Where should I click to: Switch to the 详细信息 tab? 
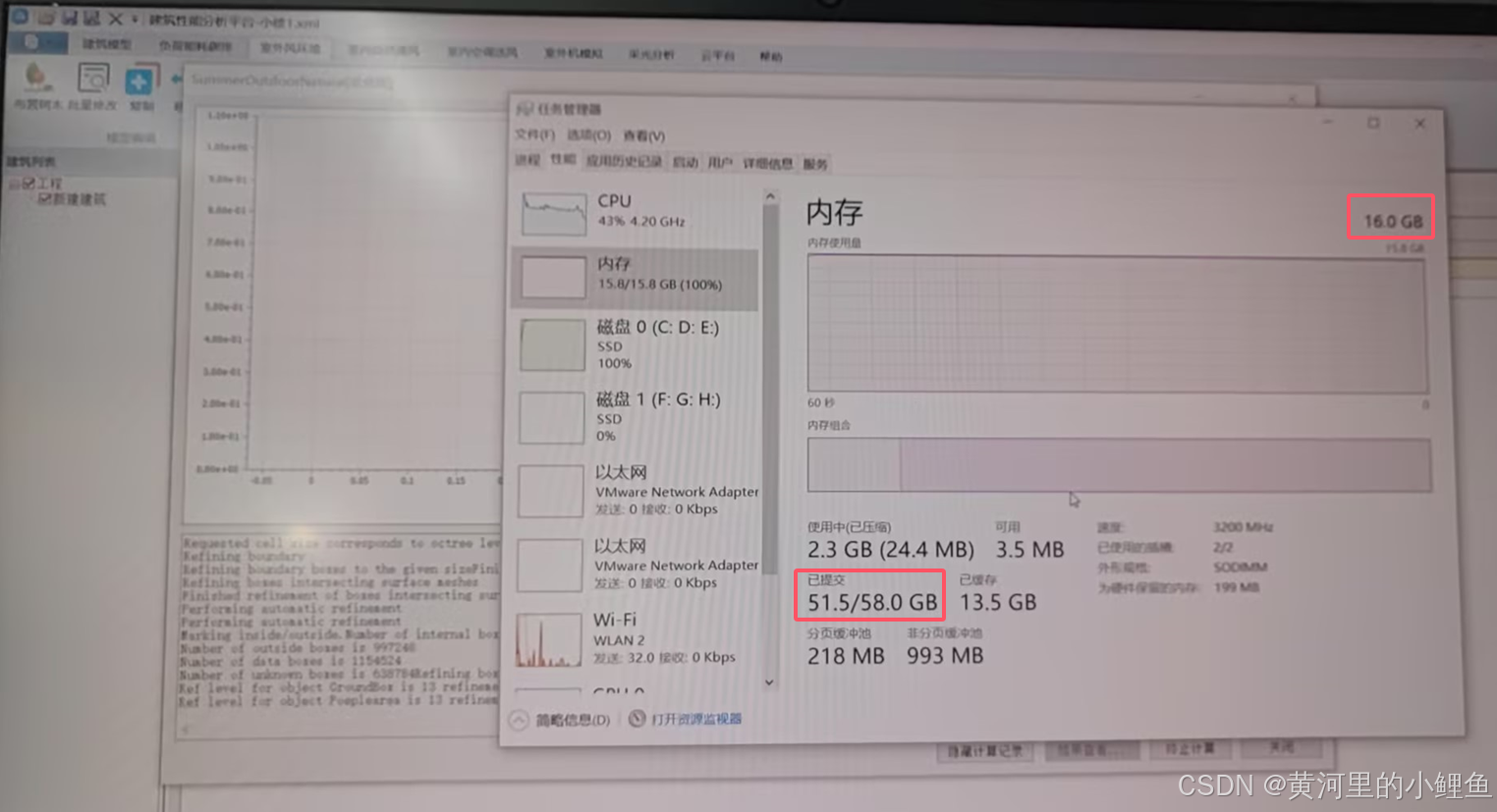click(768, 163)
